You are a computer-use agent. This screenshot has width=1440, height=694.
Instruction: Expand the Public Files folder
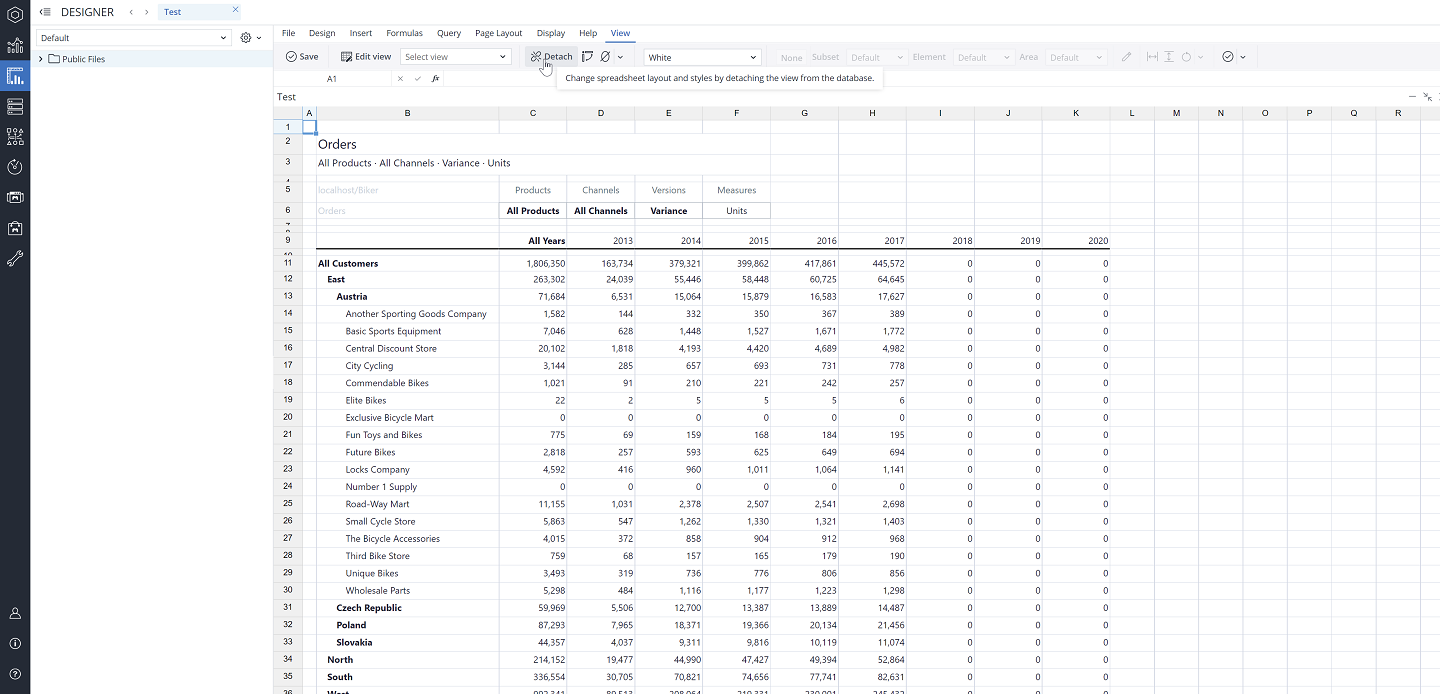tap(41, 59)
